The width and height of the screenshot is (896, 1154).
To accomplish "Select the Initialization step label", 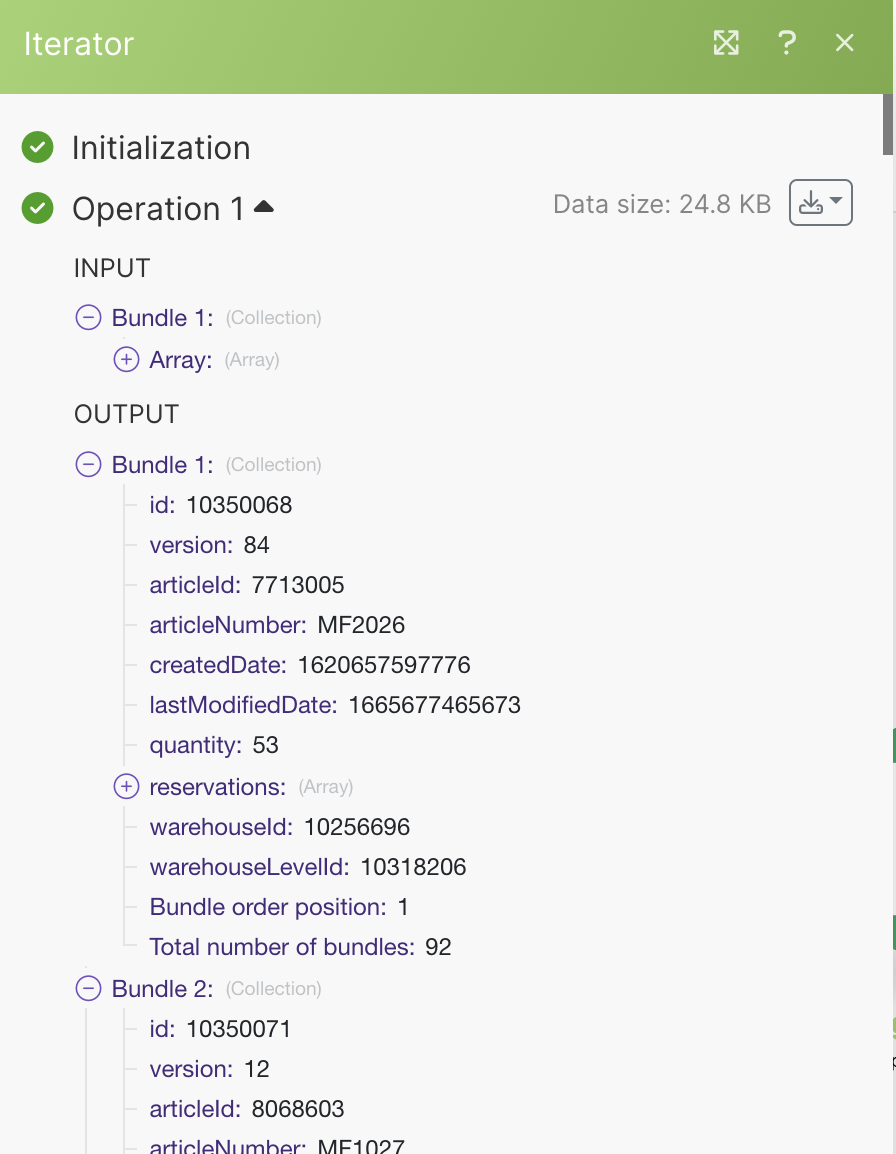I will [161, 148].
